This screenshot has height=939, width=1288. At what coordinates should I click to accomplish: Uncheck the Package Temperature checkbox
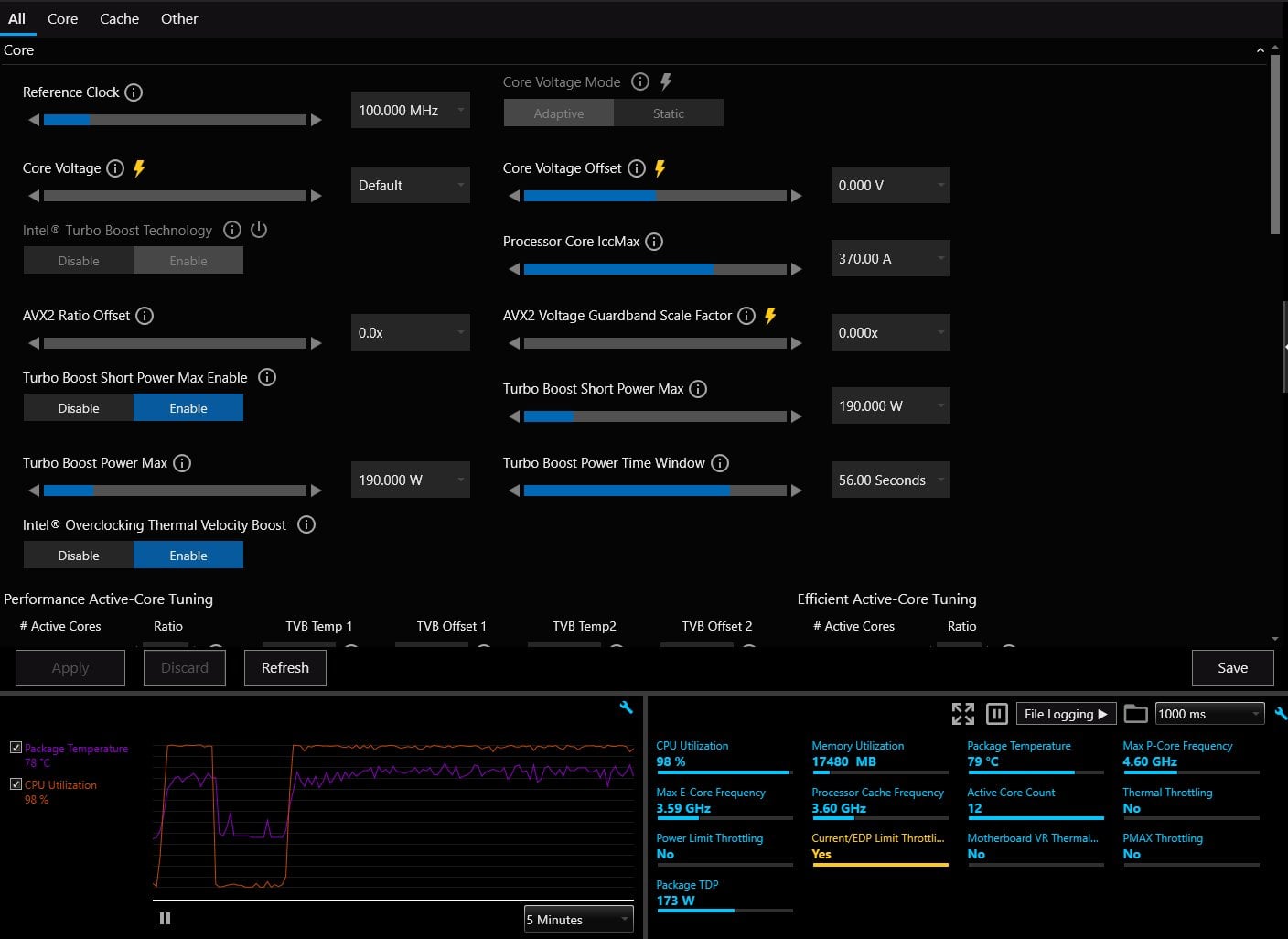point(16,748)
